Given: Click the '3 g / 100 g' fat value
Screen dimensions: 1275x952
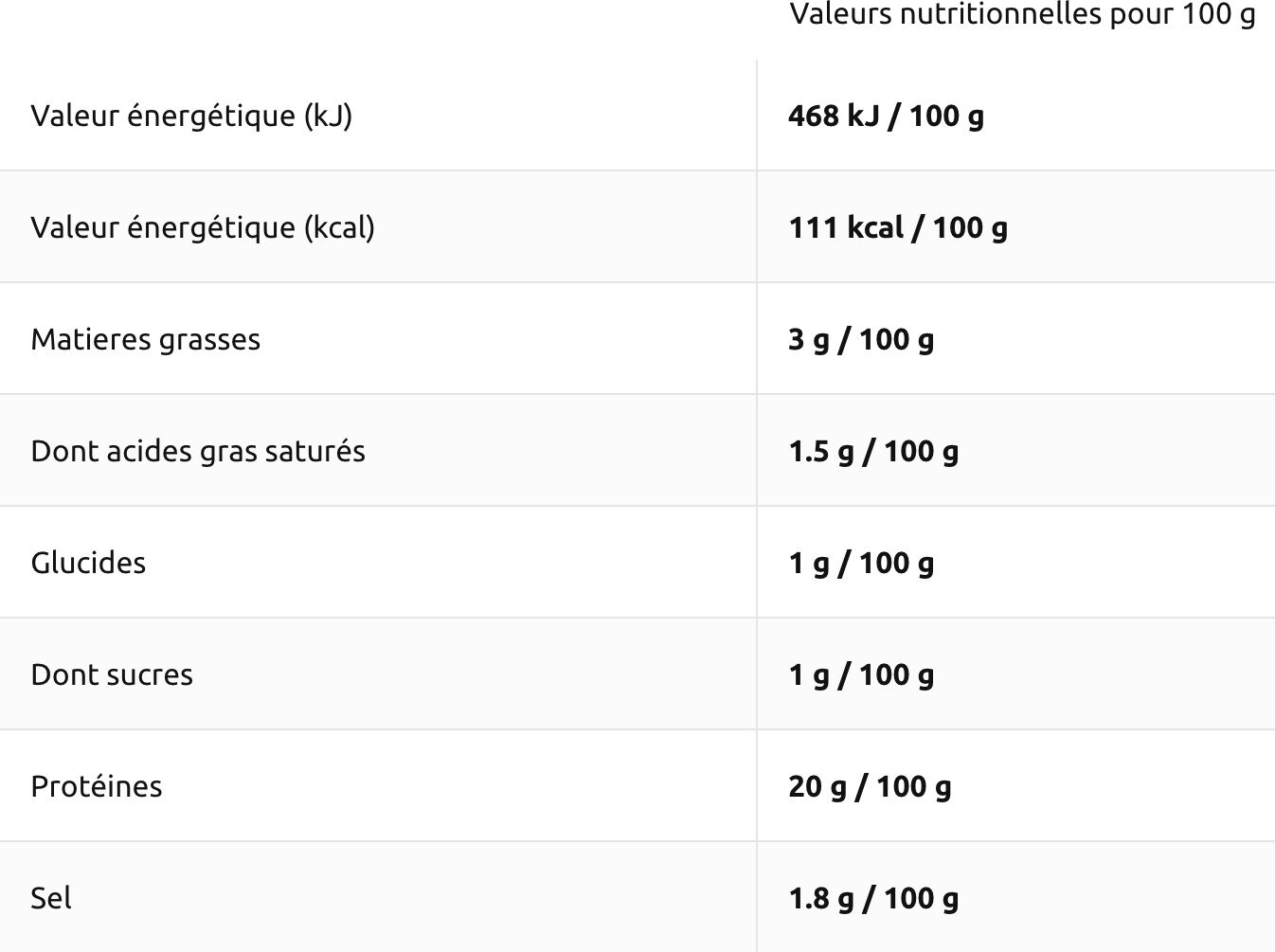Looking at the screenshot, I should [x=861, y=339].
